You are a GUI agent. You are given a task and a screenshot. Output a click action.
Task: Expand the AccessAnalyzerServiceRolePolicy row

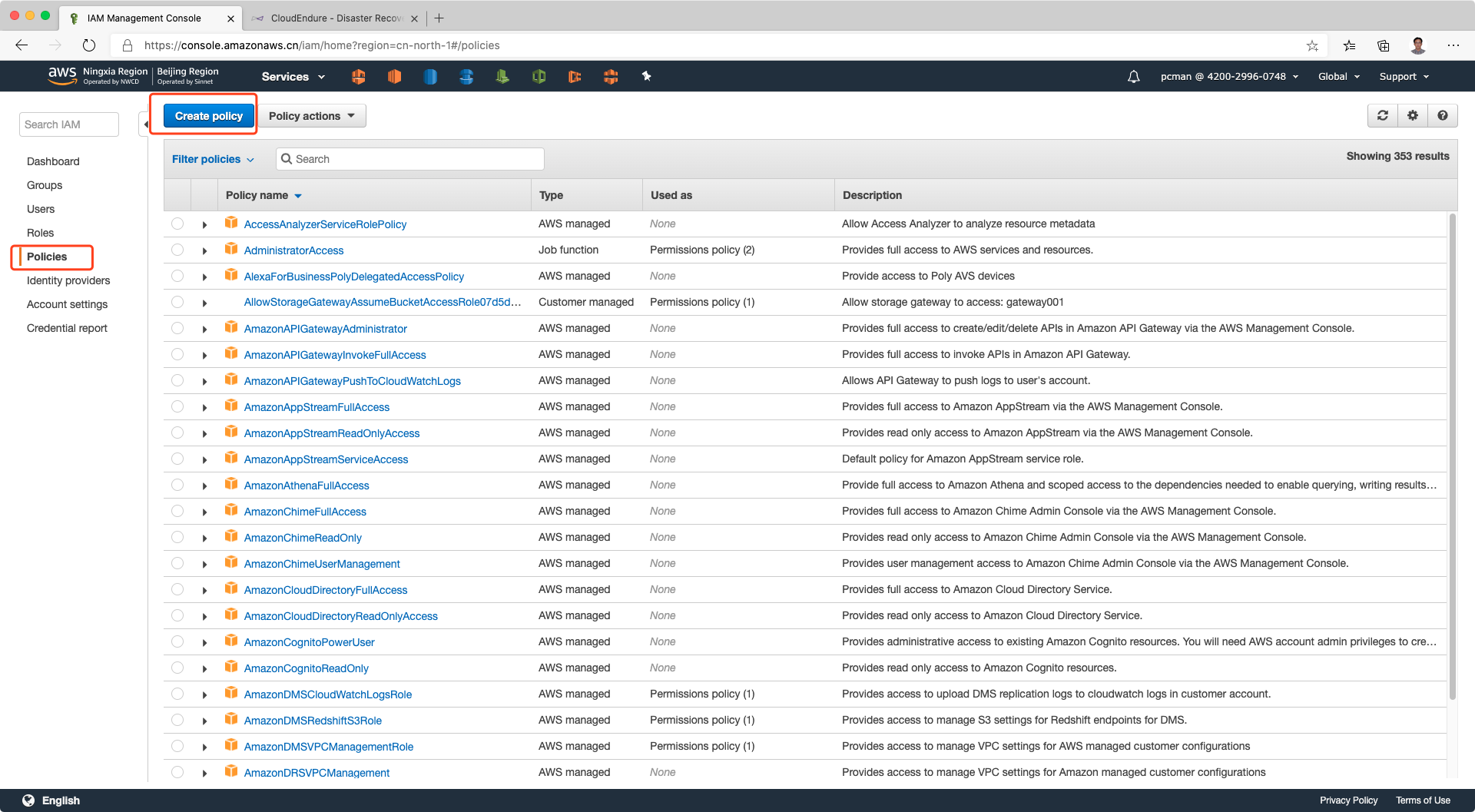(x=204, y=224)
